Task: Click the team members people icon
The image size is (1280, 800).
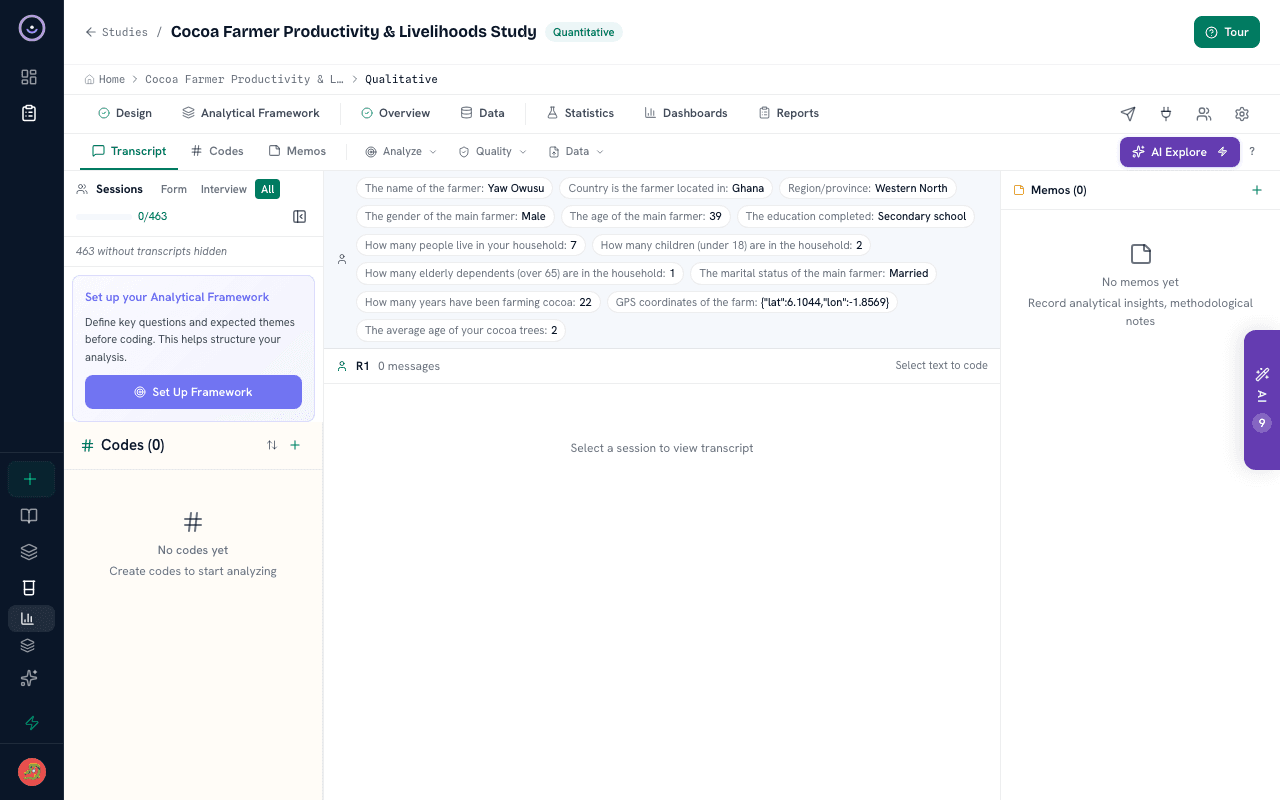Action: 1204,114
